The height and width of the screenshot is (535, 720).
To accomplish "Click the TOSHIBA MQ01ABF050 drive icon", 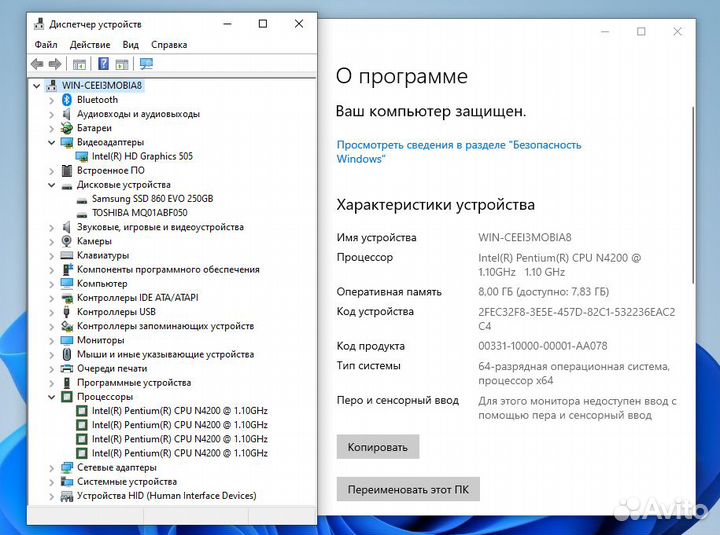I will pos(82,214).
